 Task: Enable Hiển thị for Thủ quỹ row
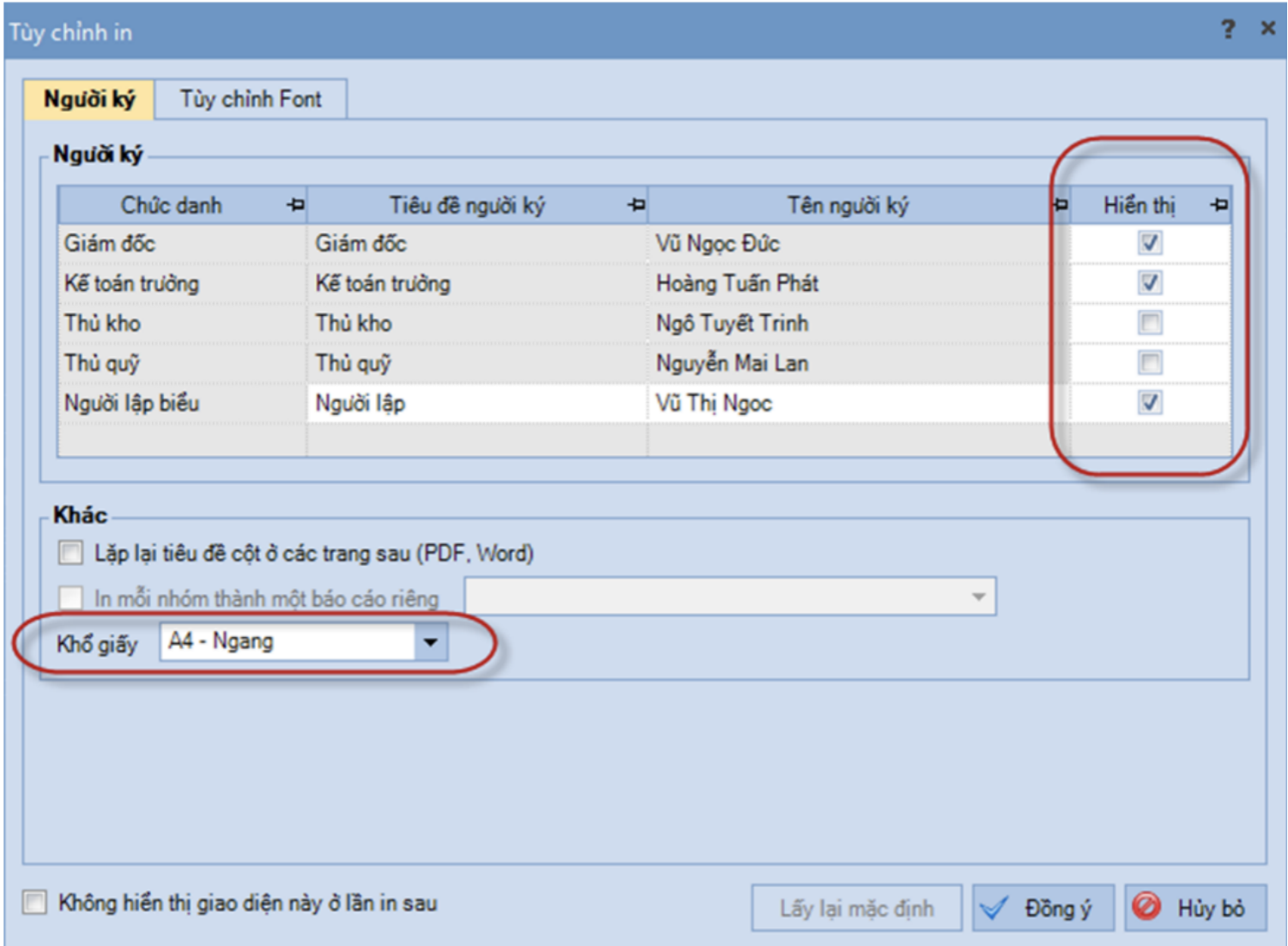click(1150, 362)
